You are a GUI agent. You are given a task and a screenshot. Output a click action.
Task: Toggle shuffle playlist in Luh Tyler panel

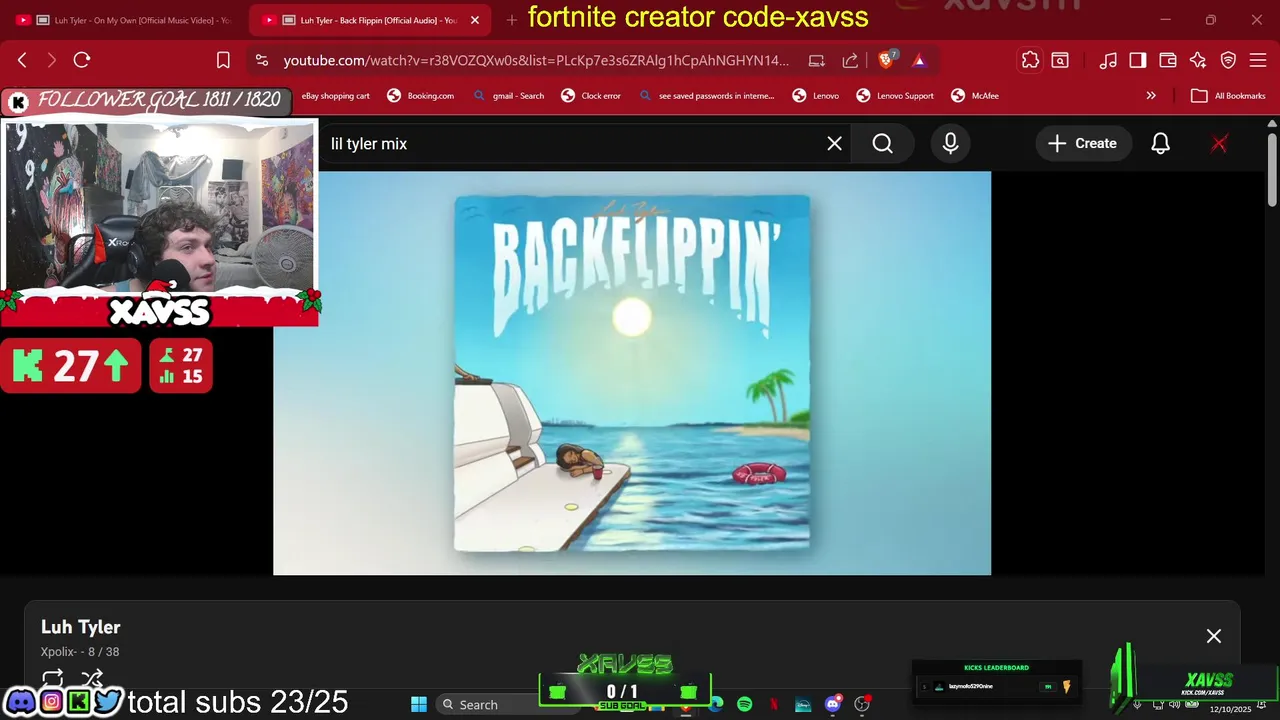click(92, 678)
